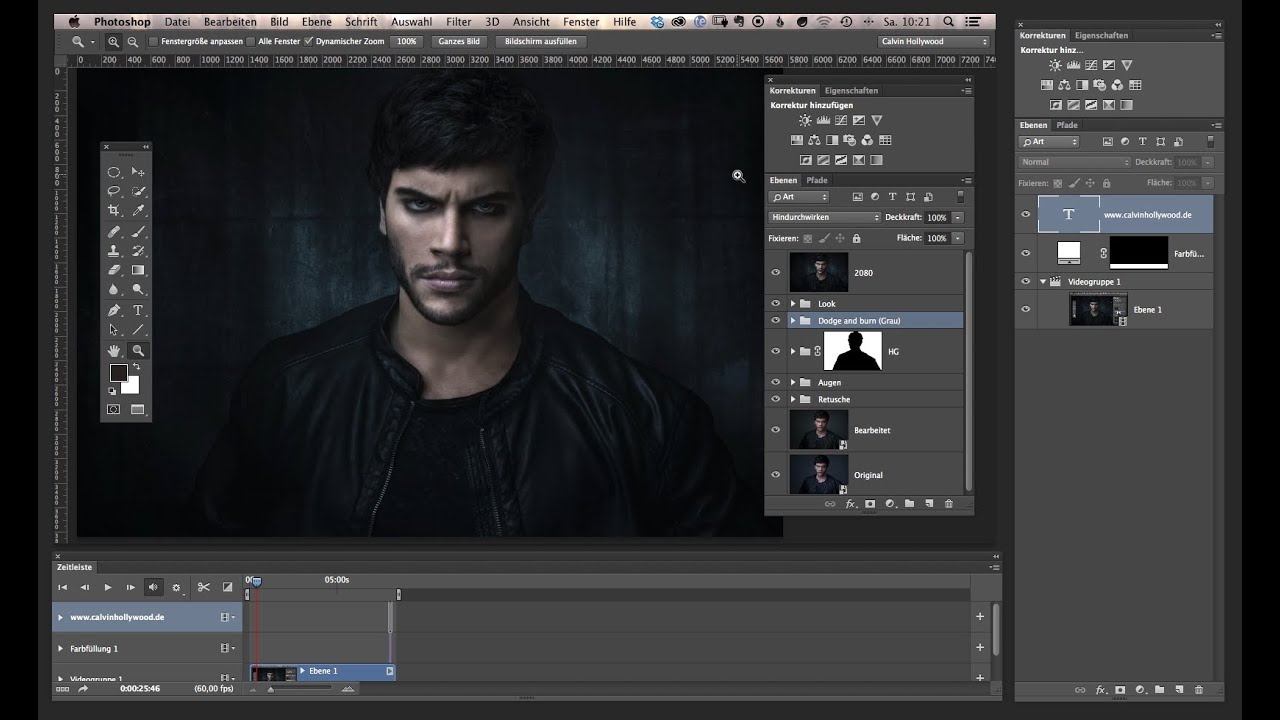Click the foreground color swatch in toolbox
The height and width of the screenshot is (720, 1280).
118,373
